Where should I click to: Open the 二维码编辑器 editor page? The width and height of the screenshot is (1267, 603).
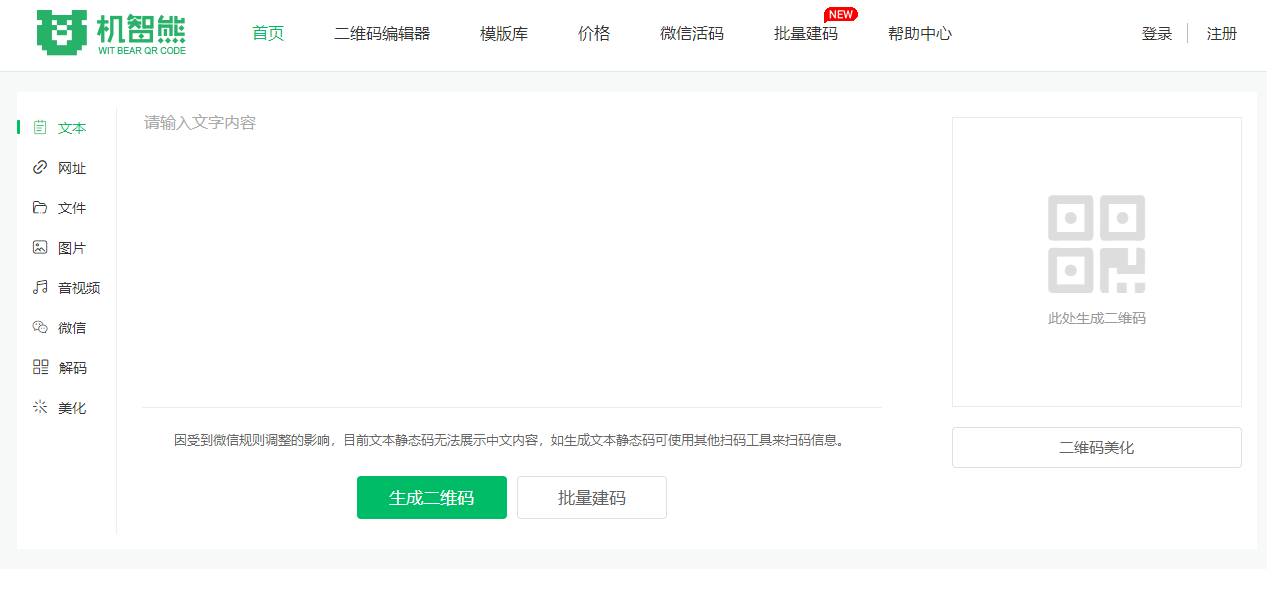(x=382, y=32)
